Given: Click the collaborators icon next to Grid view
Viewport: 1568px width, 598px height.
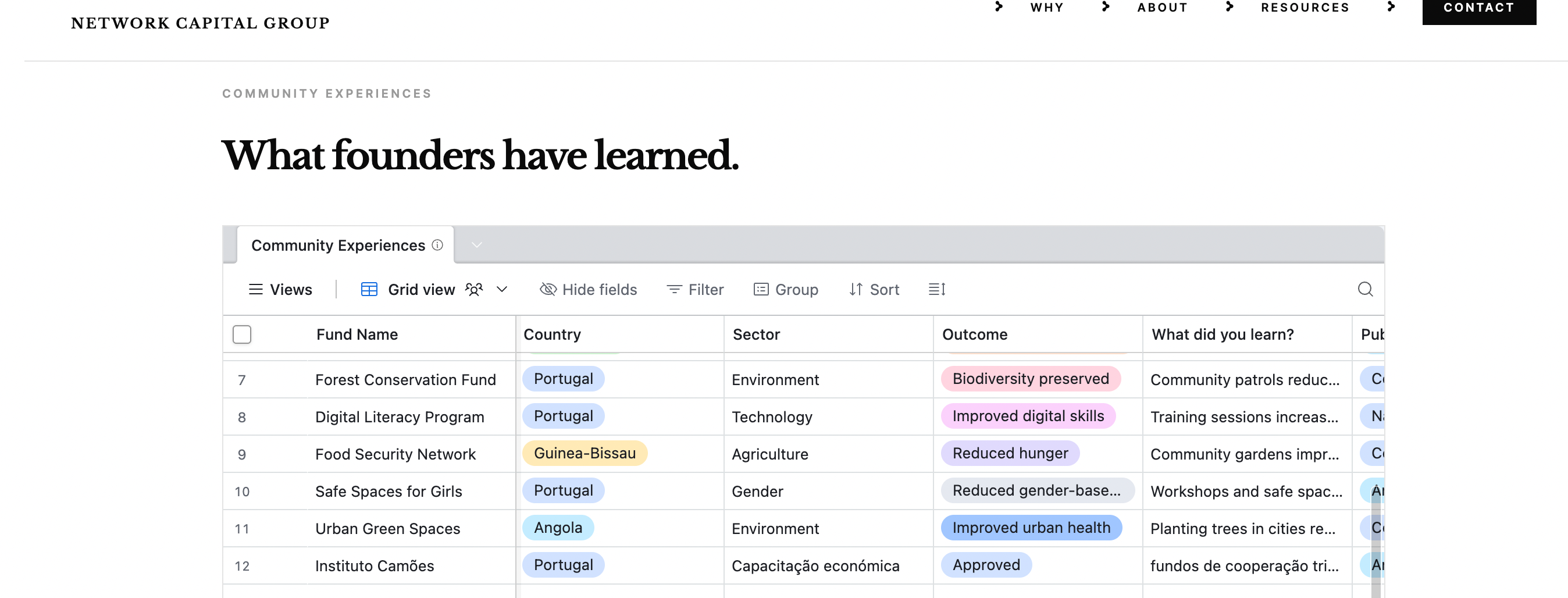Looking at the screenshot, I should coord(473,289).
